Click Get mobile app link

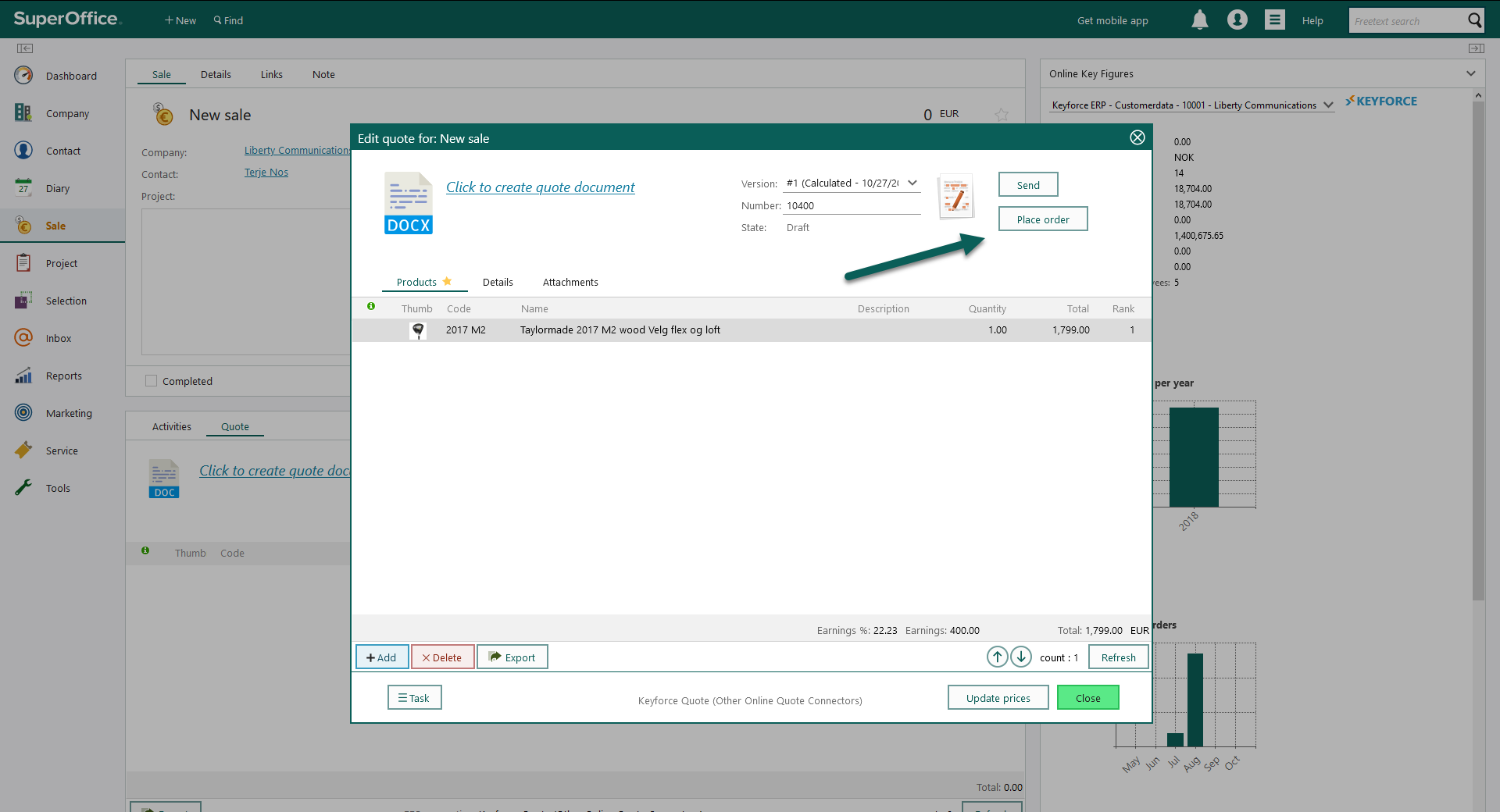pyautogui.click(x=1112, y=20)
